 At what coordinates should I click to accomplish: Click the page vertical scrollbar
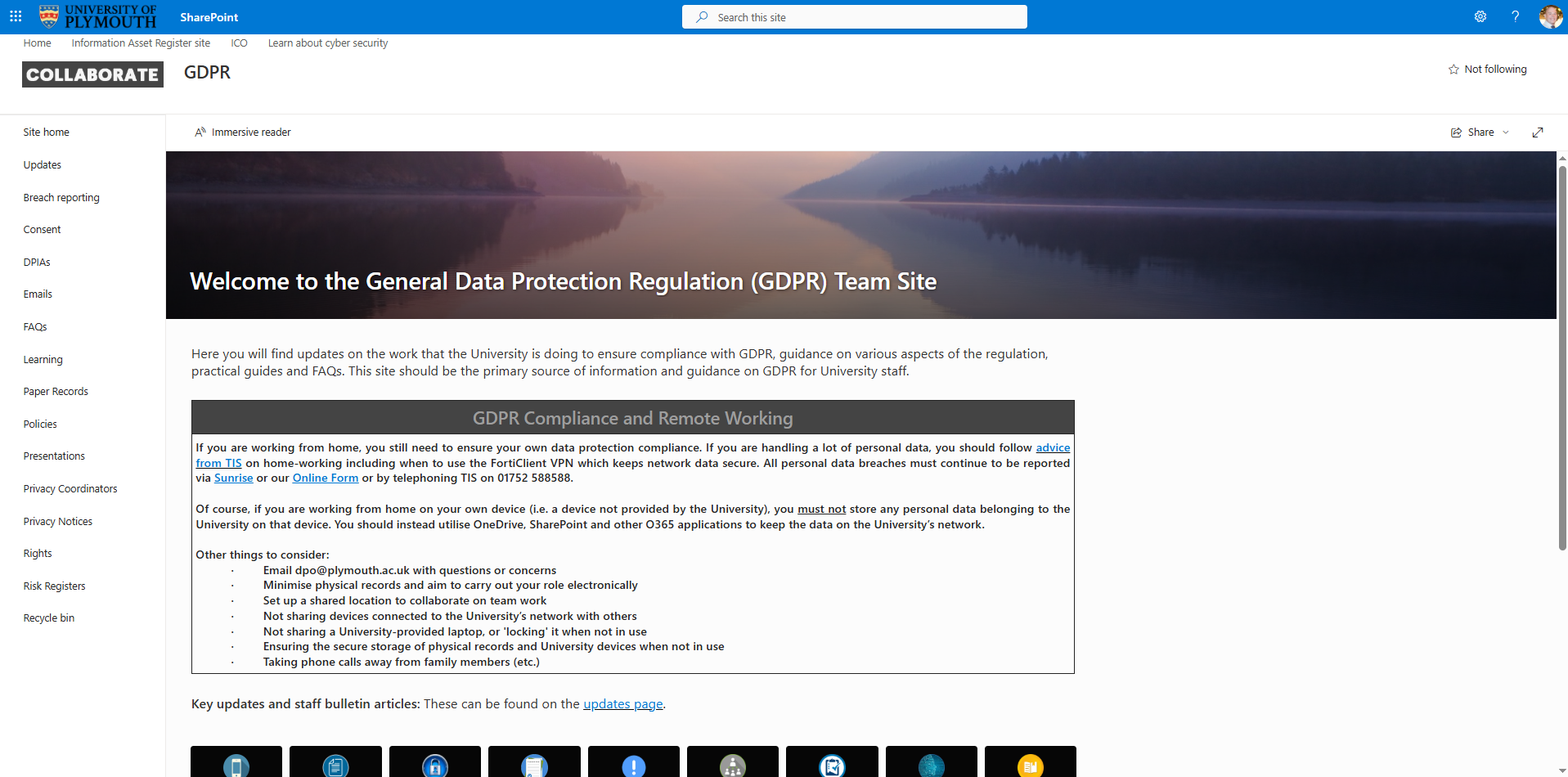1562,357
